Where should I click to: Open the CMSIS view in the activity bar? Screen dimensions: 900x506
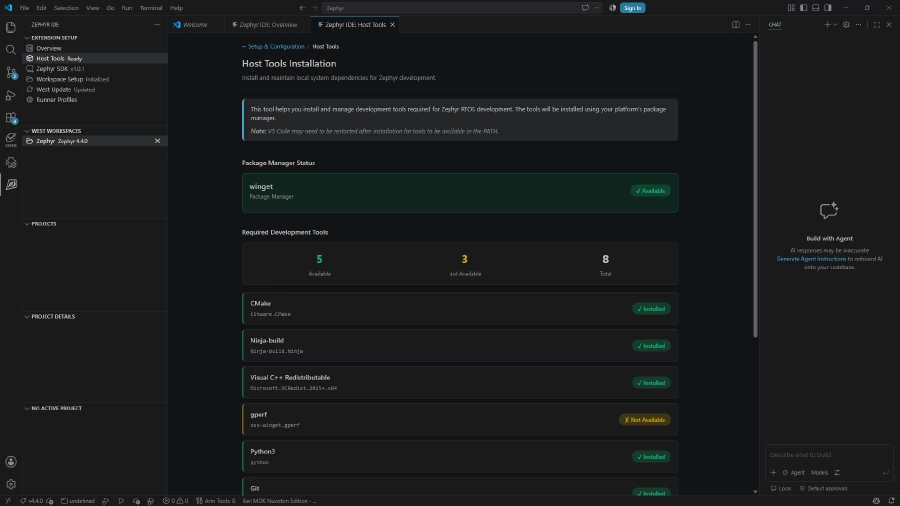pyautogui.click(x=10, y=139)
